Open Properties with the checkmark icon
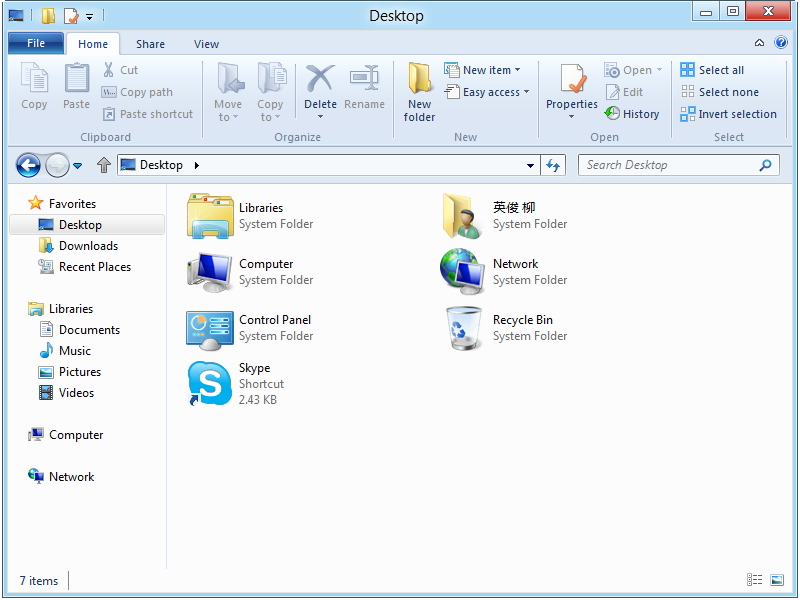Screen dimensions: 800x600 click(572, 79)
